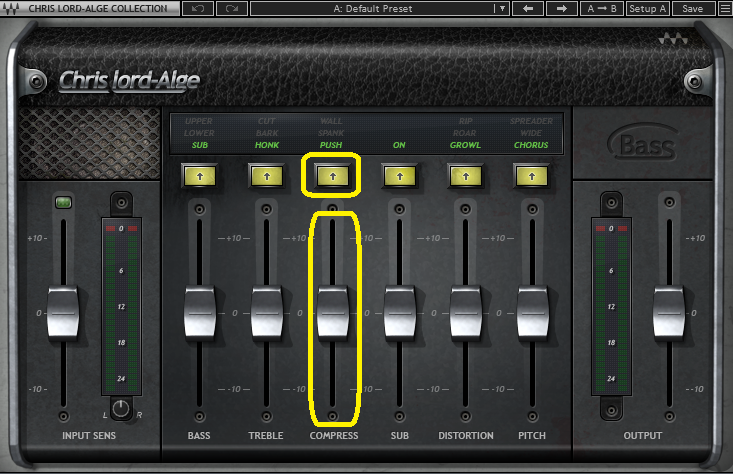Toggle the Sub on/off arrow button
Image resolution: width=733 pixels, height=474 pixels.
[x=399, y=176]
